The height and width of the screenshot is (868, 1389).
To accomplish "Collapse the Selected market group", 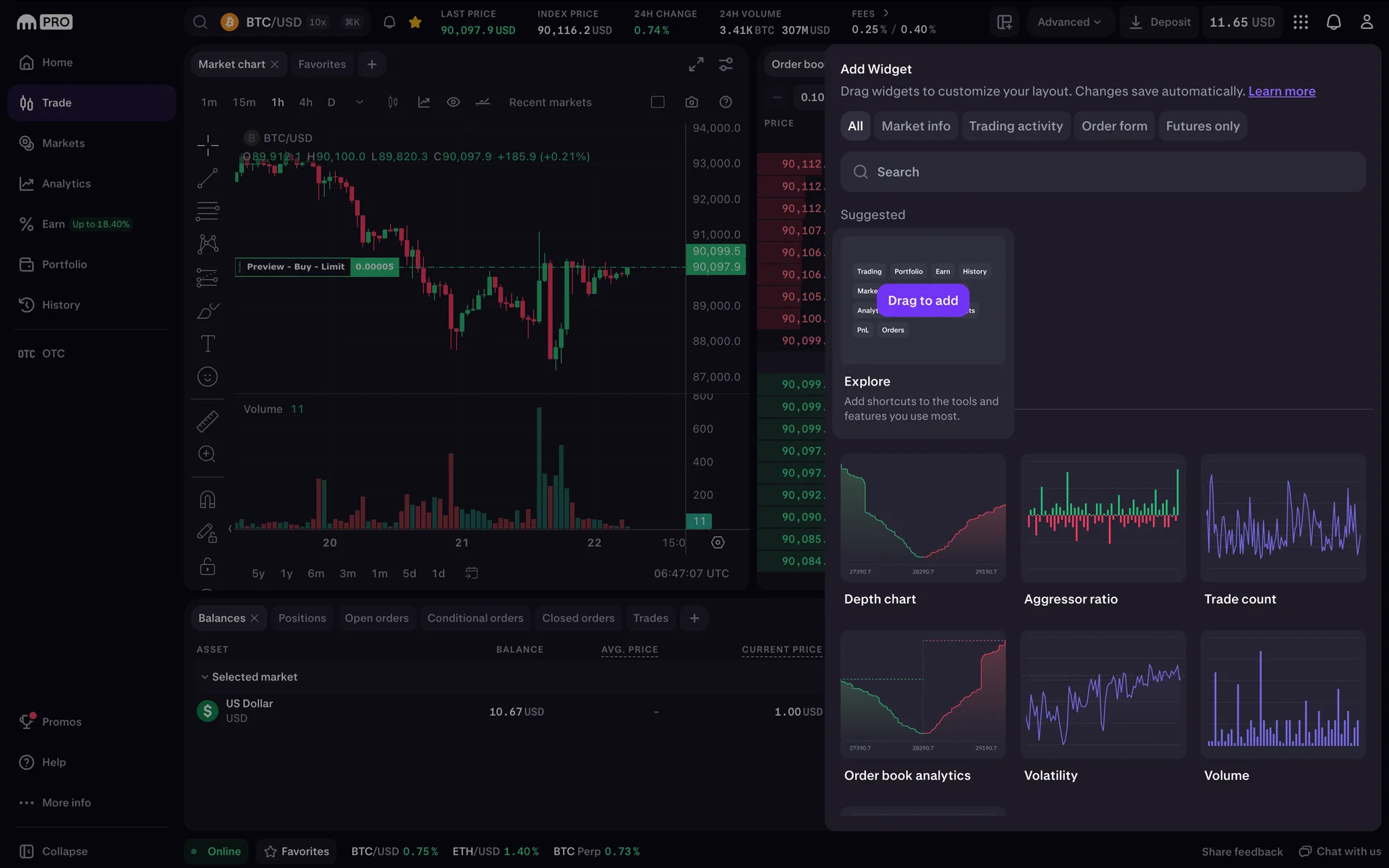I will (205, 677).
